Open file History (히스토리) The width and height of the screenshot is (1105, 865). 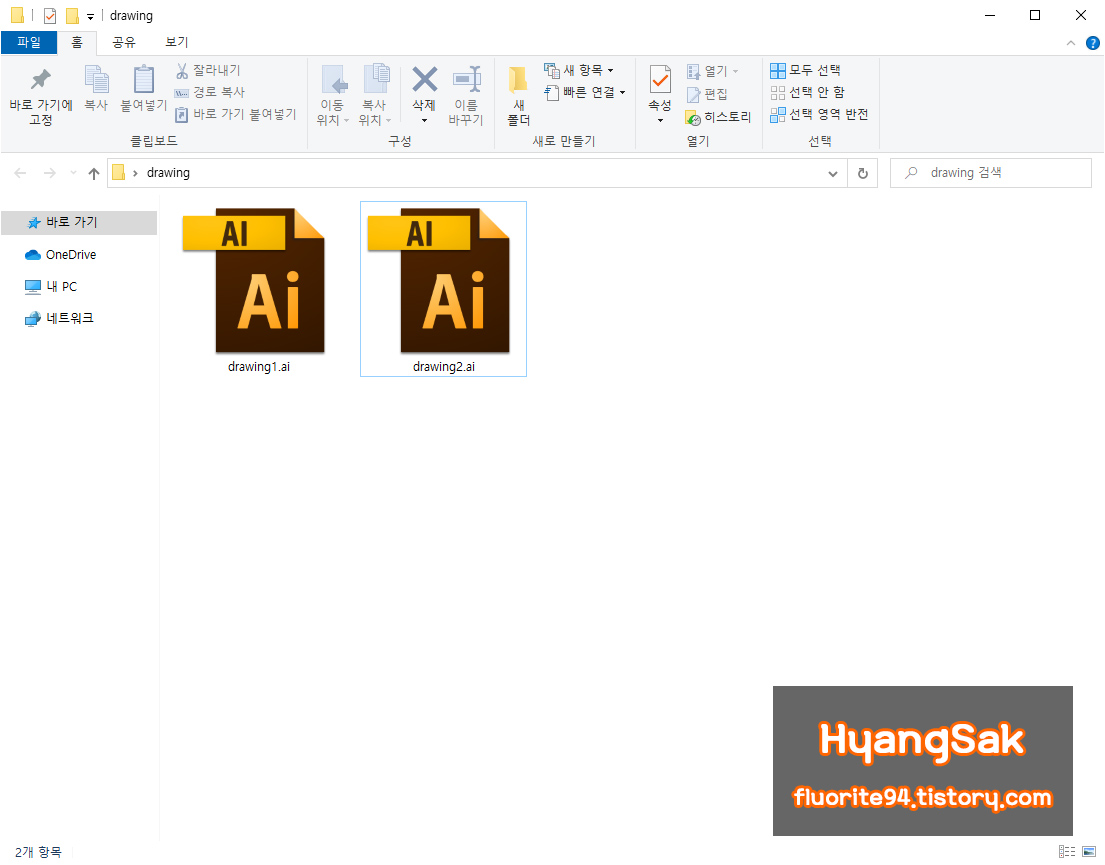pyautogui.click(x=718, y=117)
